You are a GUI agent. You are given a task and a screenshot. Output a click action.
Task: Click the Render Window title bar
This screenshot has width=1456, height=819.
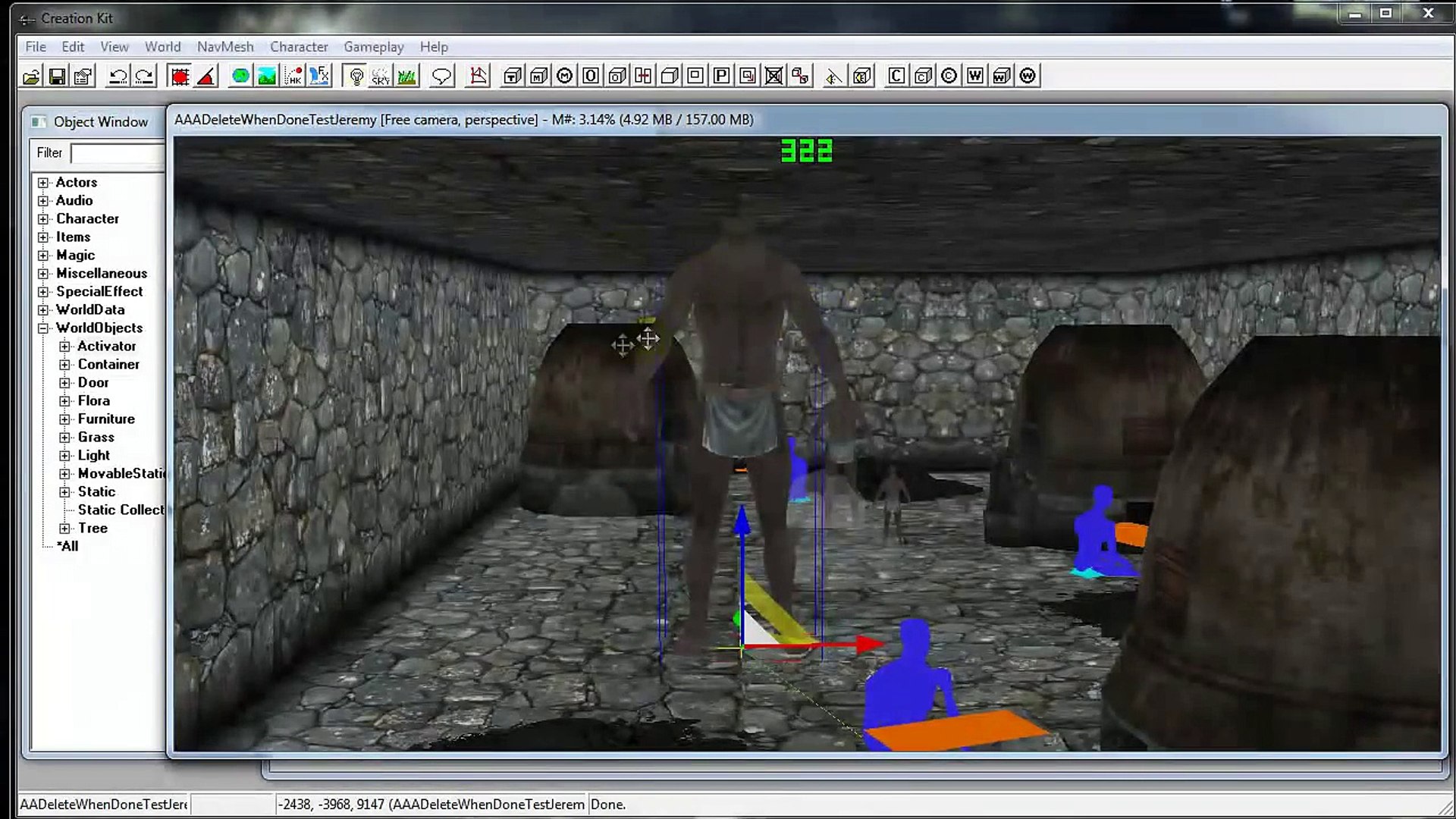tap(807, 120)
